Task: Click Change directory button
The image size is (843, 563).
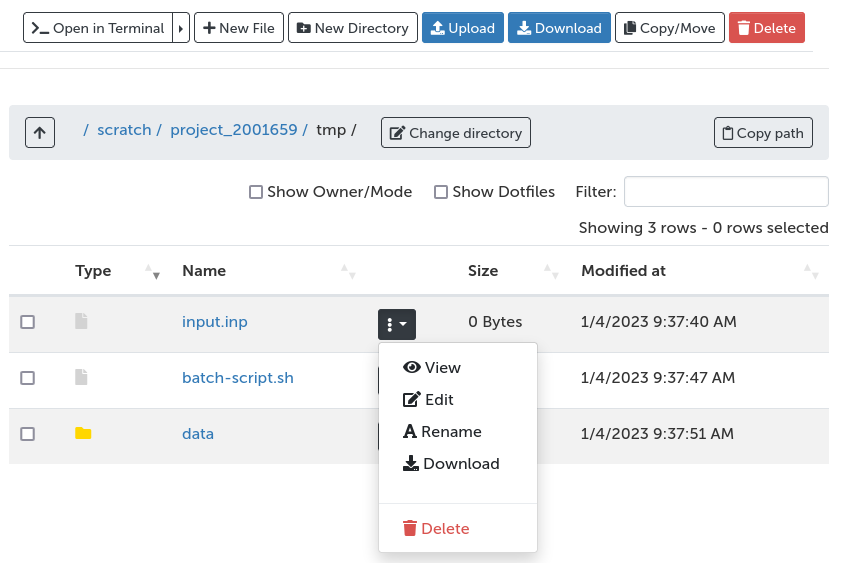Action: point(456,132)
